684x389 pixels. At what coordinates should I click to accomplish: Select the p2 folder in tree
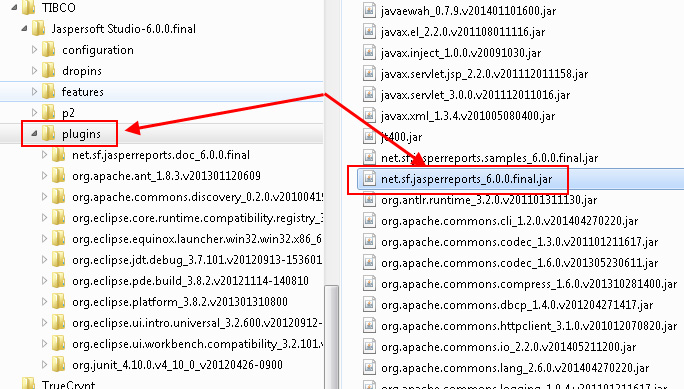point(68,113)
